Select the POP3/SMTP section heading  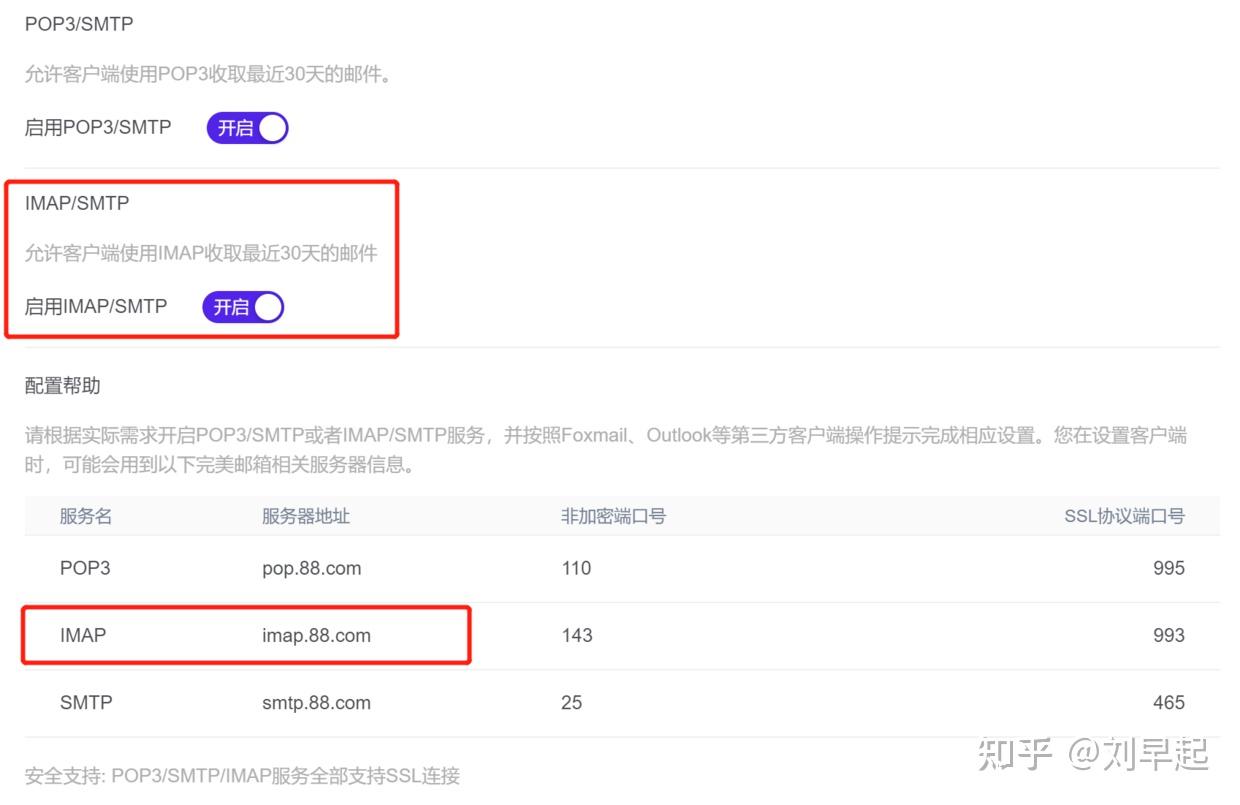pos(77,23)
